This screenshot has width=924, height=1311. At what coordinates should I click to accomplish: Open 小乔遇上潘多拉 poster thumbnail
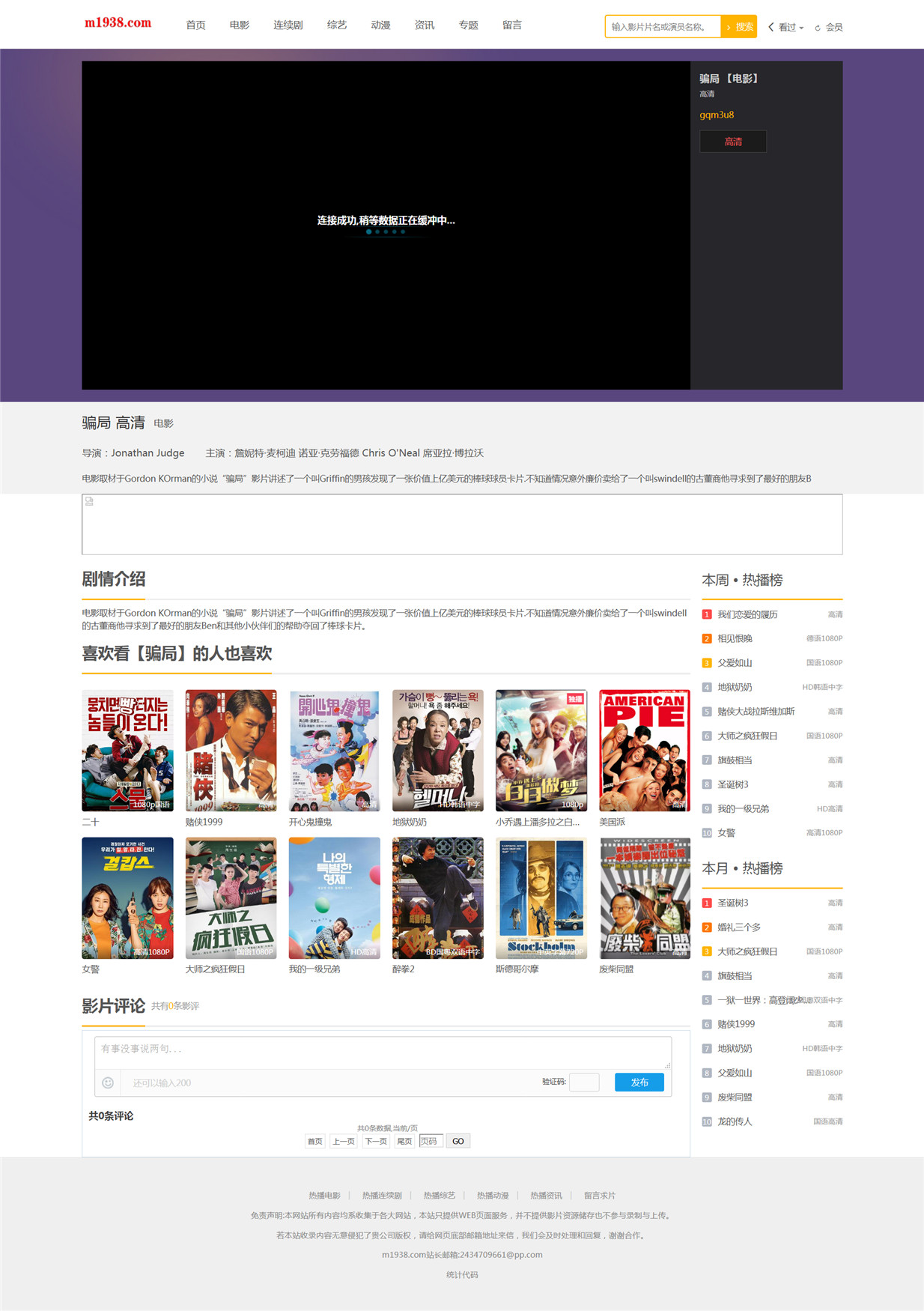pyautogui.click(x=541, y=751)
